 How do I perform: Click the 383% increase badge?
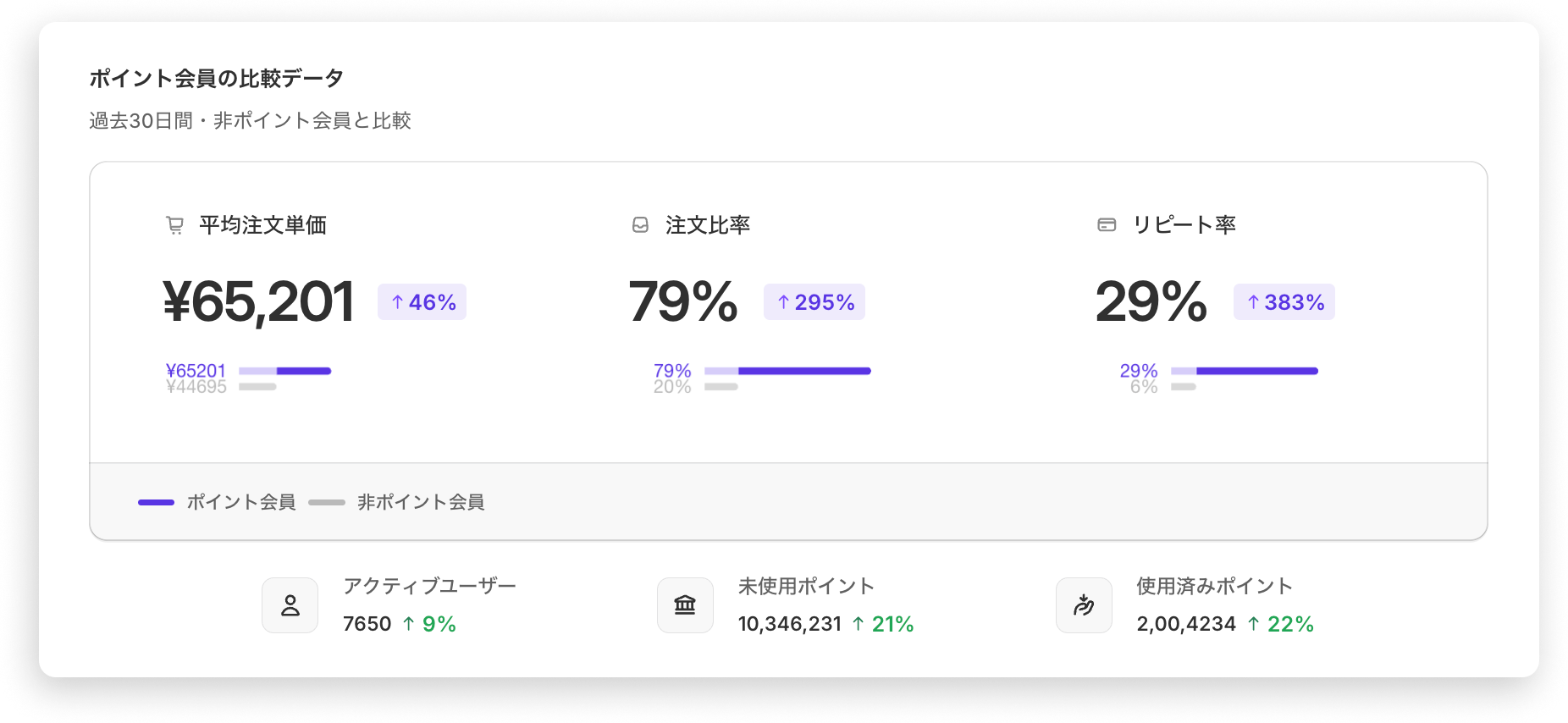1284,302
